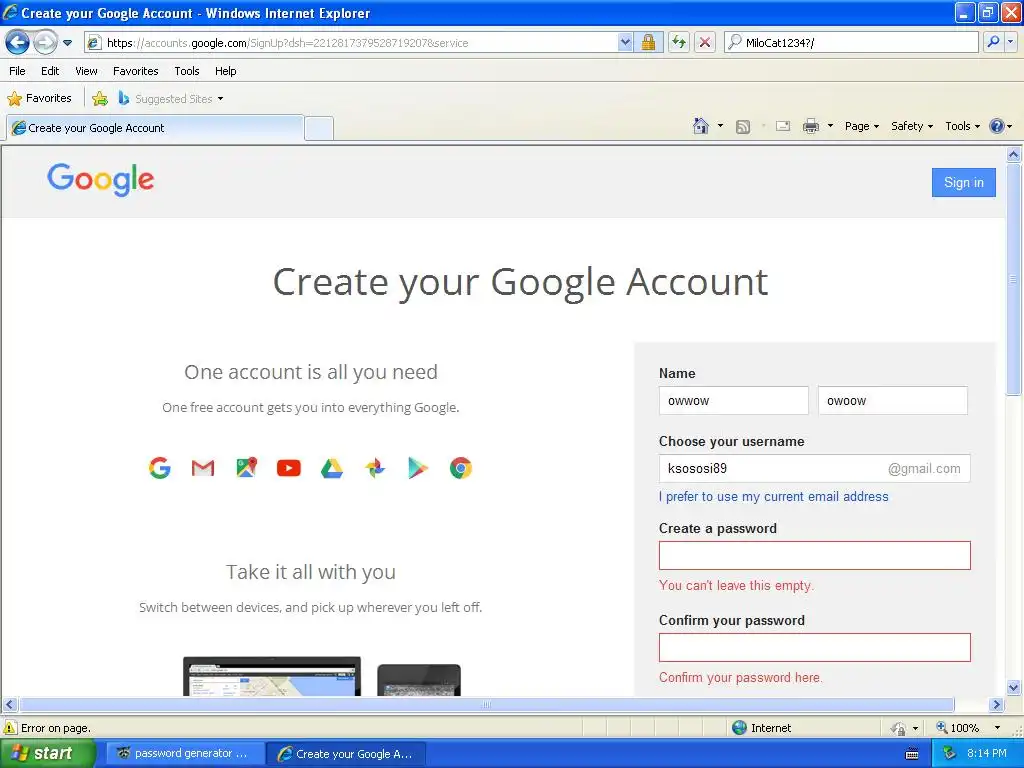Switch to password generator taskbar window
Viewport: 1024px width, 768px height.
[185, 754]
